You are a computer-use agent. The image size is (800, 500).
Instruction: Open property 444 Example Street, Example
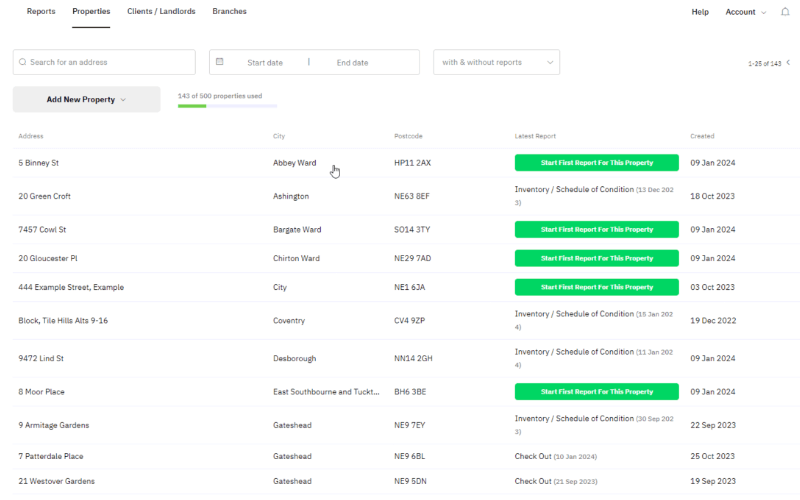[71, 287]
